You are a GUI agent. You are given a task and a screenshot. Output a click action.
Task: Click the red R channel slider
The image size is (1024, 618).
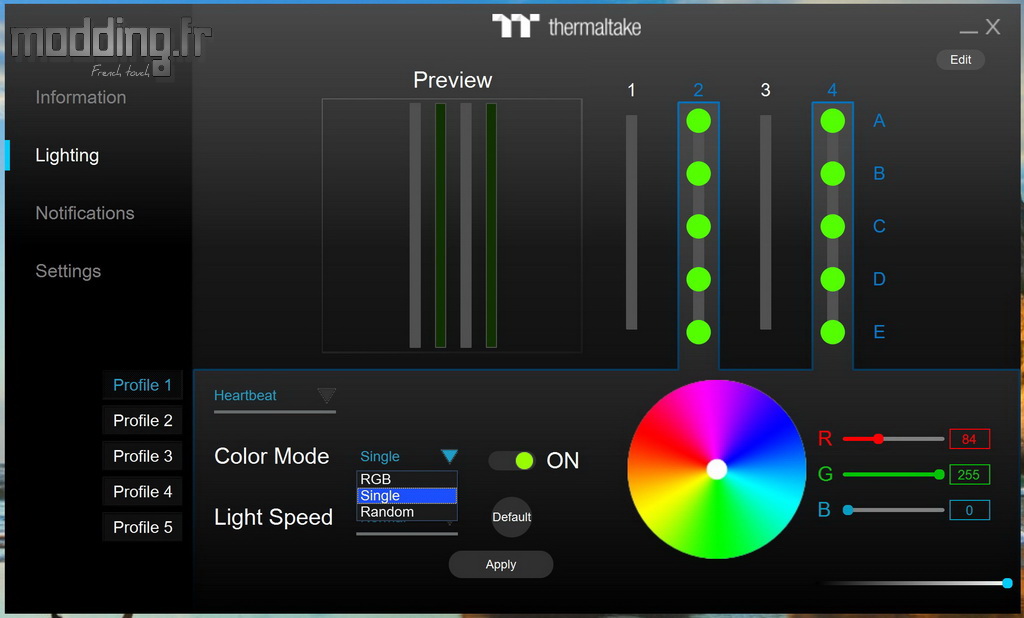click(x=893, y=439)
